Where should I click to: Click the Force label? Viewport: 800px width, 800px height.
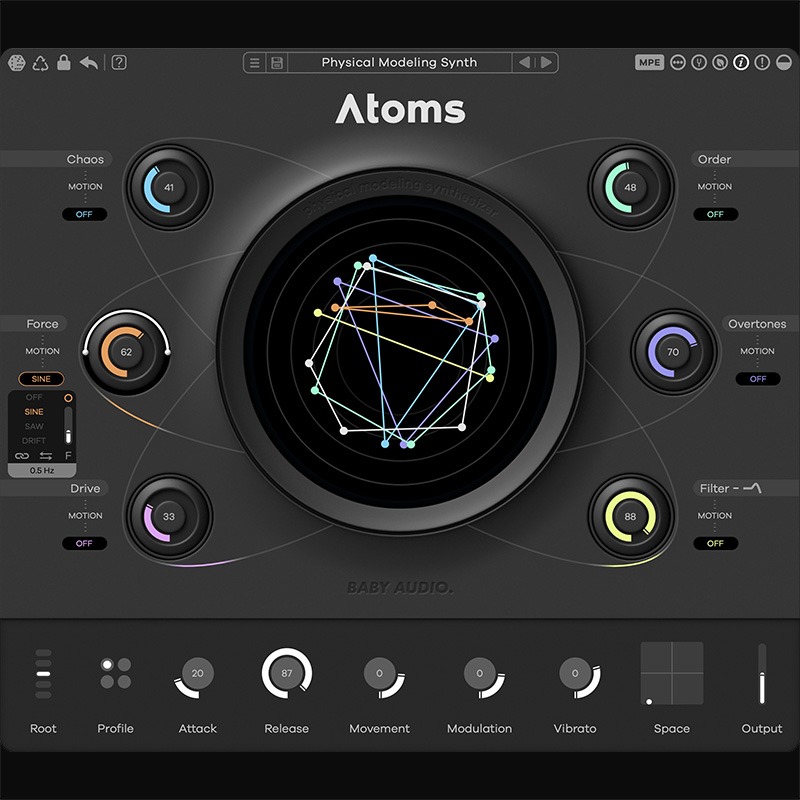(x=42, y=324)
